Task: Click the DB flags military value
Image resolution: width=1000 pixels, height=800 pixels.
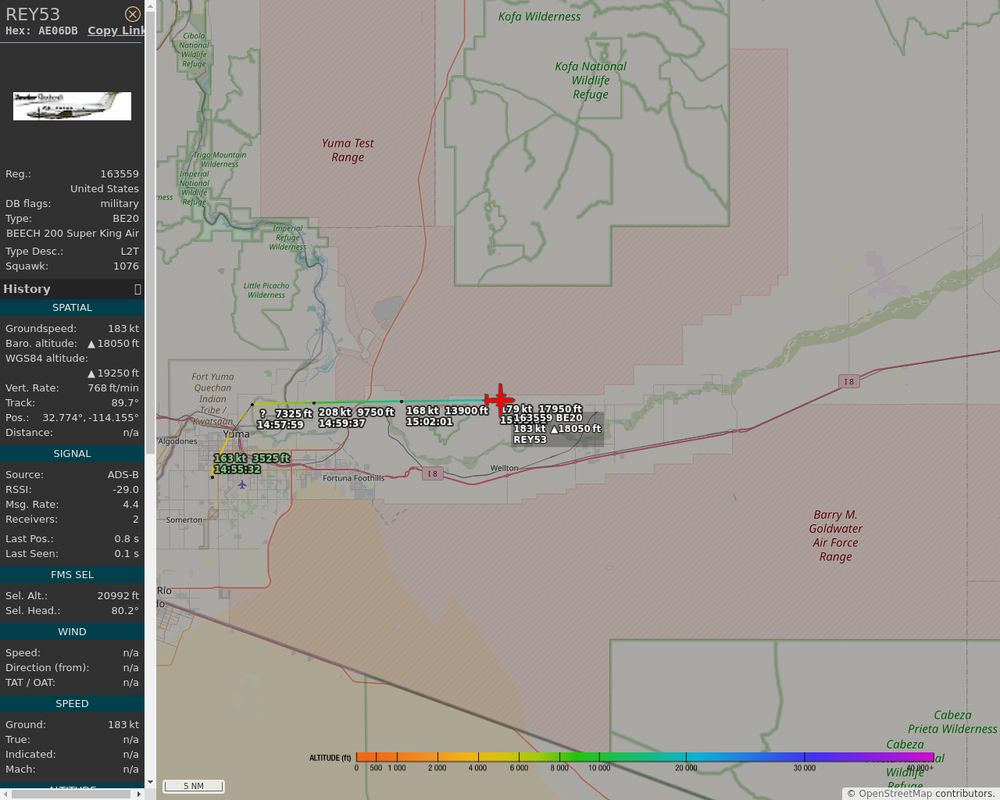Action: pyautogui.click(x=119, y=204)
